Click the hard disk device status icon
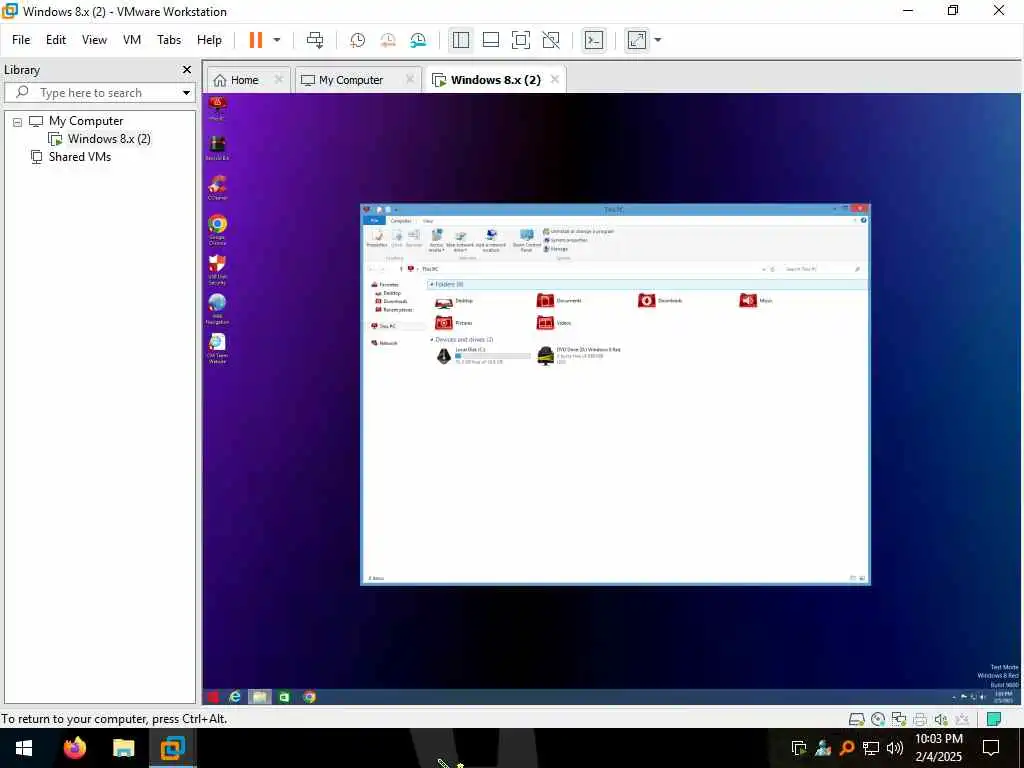Image resolution: width=1024 pixels, height=768 pixels. pos(856,720)
